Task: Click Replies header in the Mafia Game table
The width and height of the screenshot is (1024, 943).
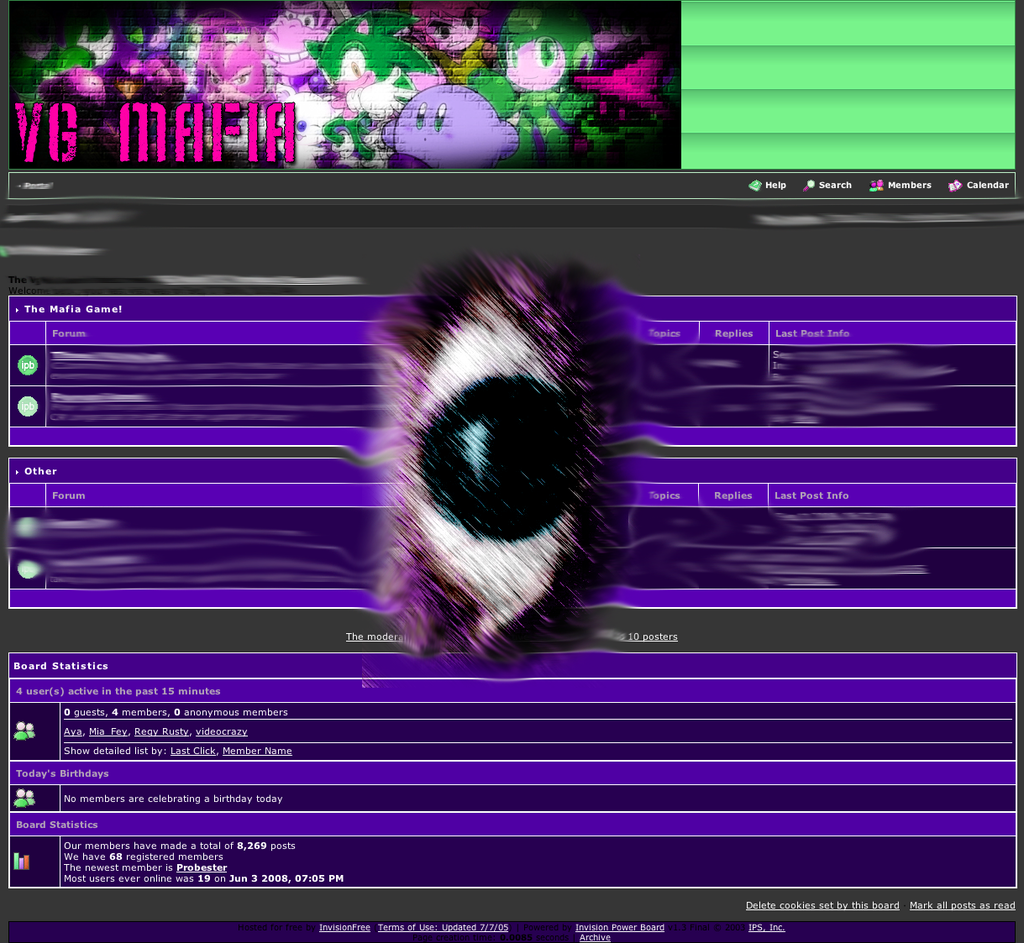Action: click(733, 333)
